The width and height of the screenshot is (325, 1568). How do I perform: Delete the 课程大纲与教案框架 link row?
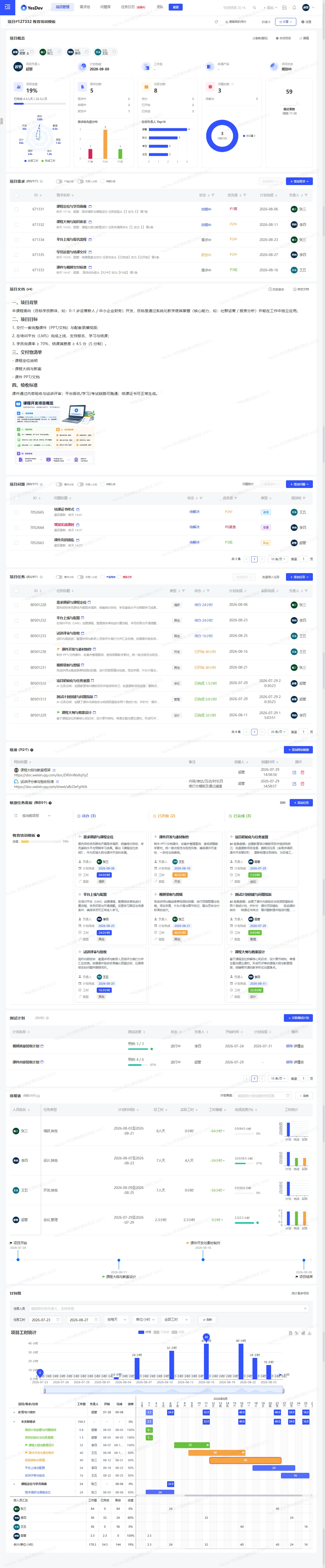point(303,772)
